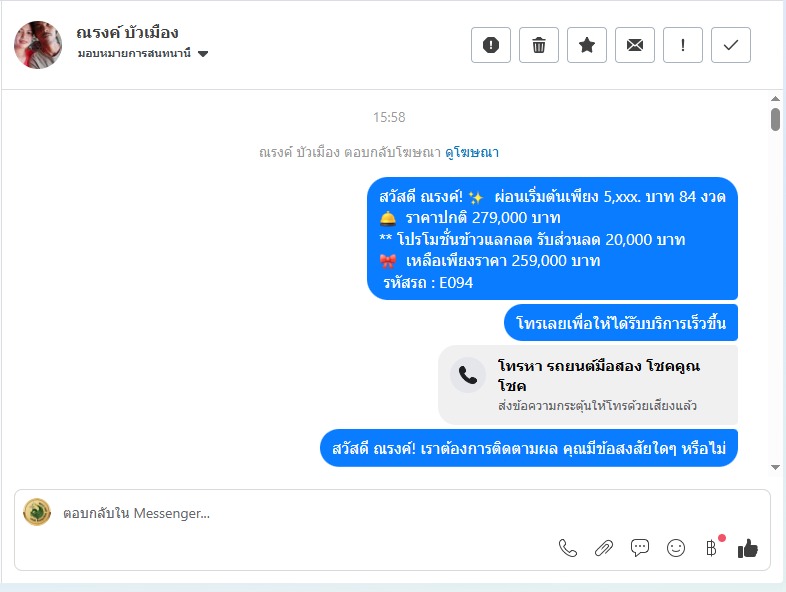
Task: Open the ดูโฆษณา view ad link
Action: coord(472,152)
